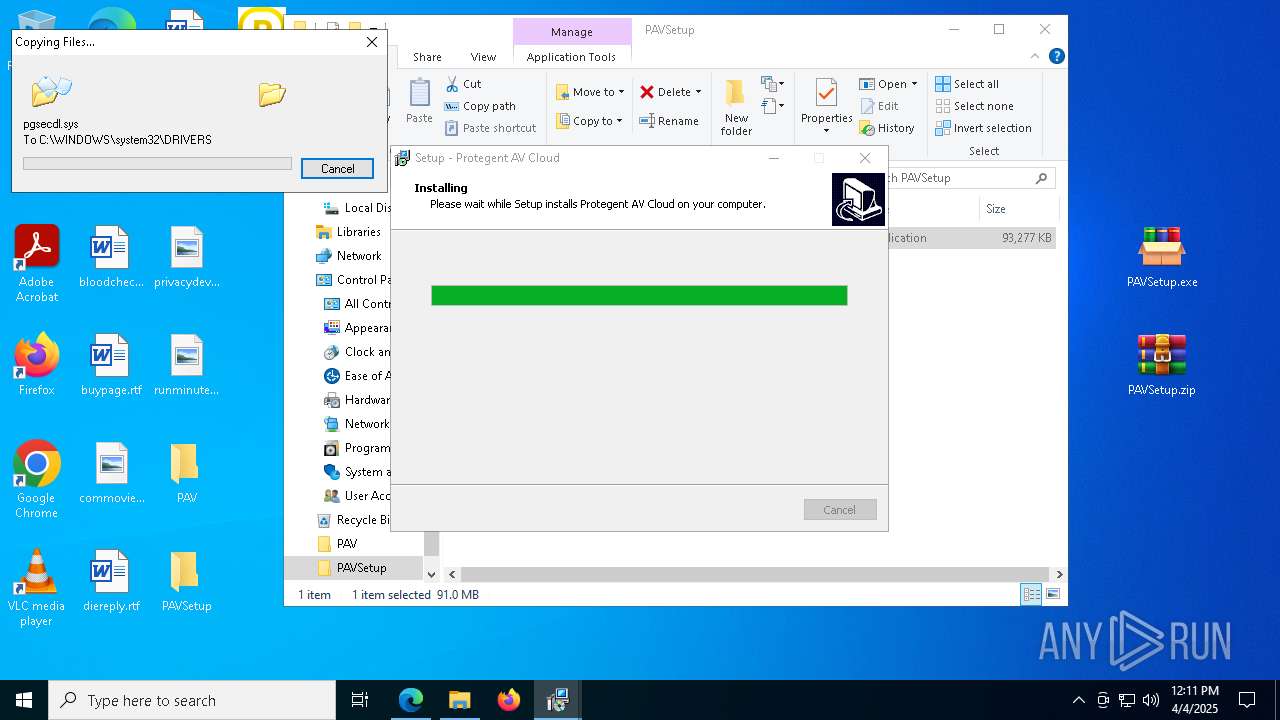Switch to details view layout
Viewport: 1280px width, 720px height.
tap(1031, 594)
